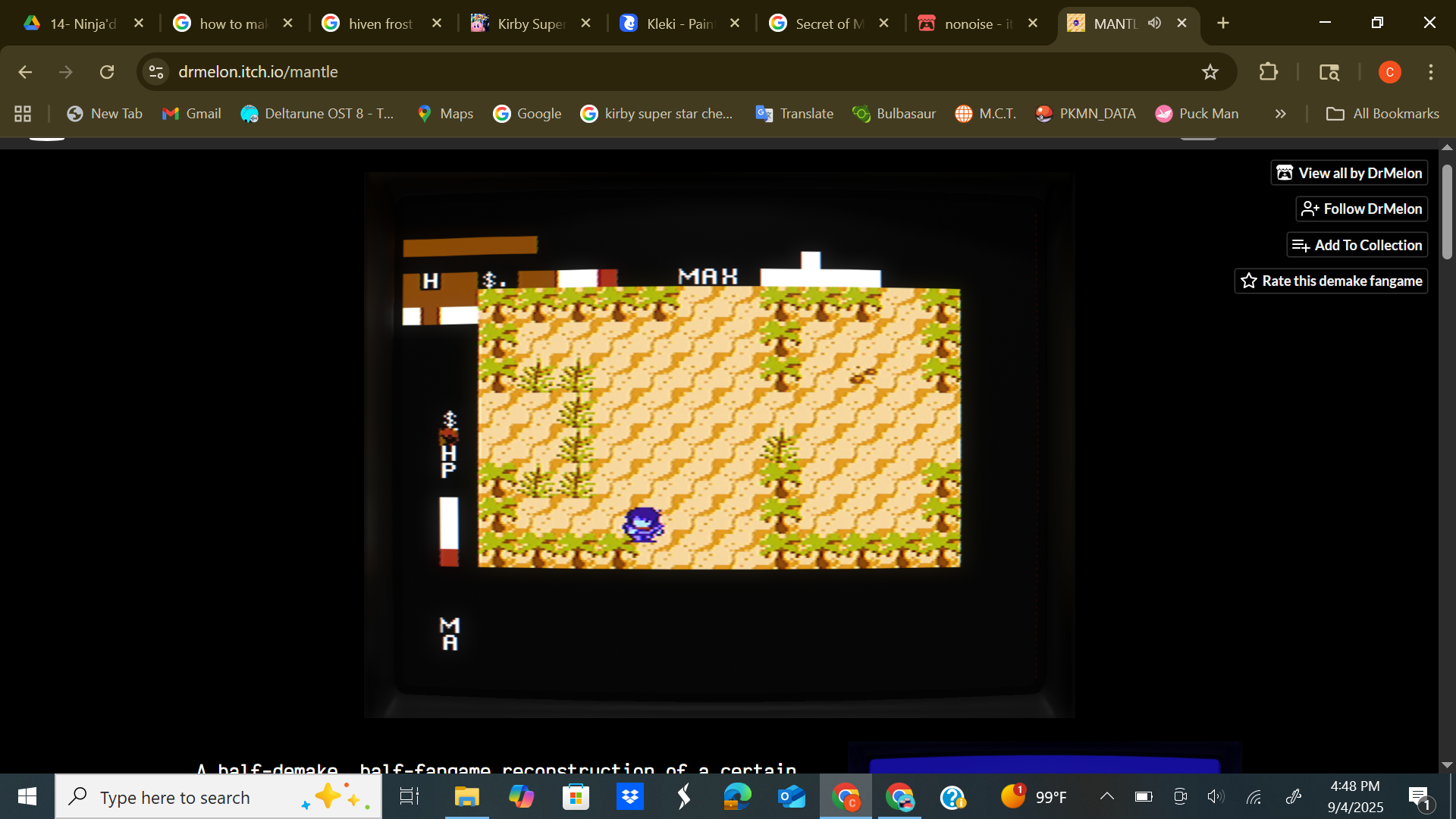Expand the hidden bookmarks chevron
1456x819 pixels.
click(x=1280, y=114)
